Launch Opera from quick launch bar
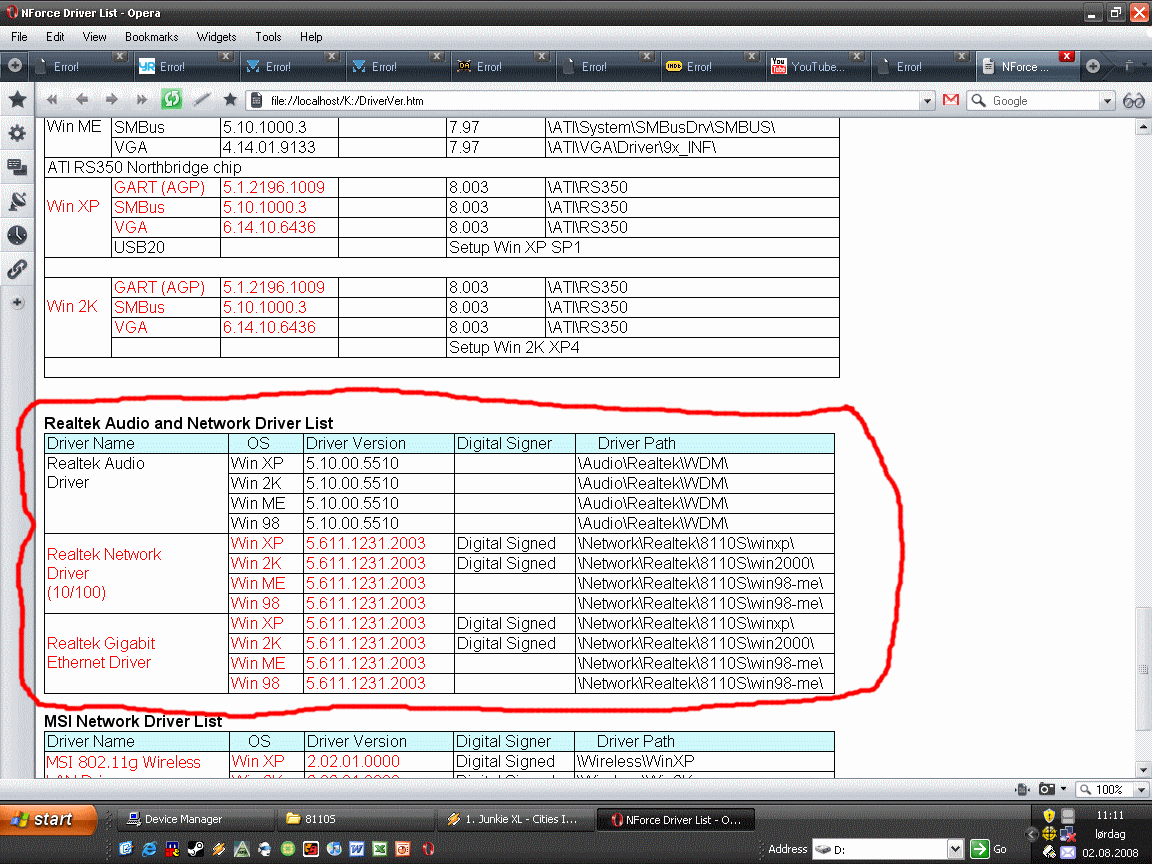The width and height of the screenshot is (1152, 864). click(428, 849)
